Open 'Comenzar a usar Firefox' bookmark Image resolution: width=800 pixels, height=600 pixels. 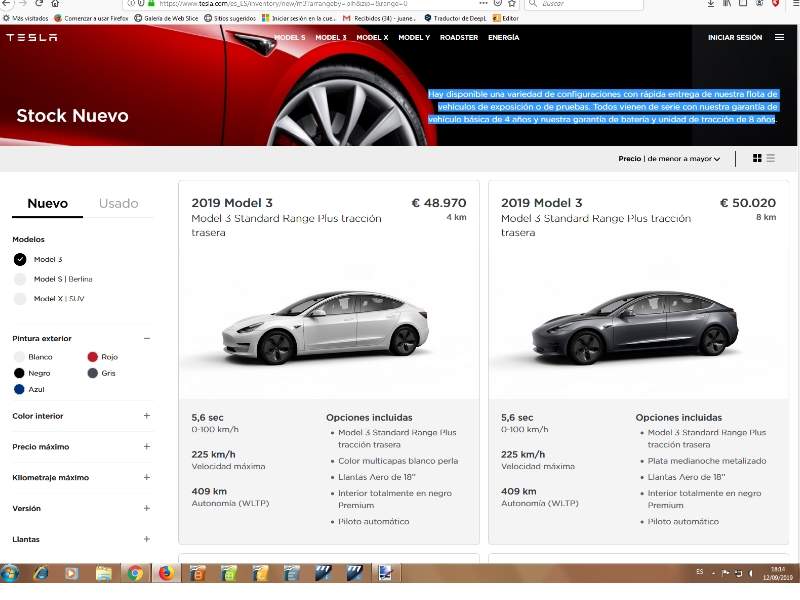click(91, 18)
